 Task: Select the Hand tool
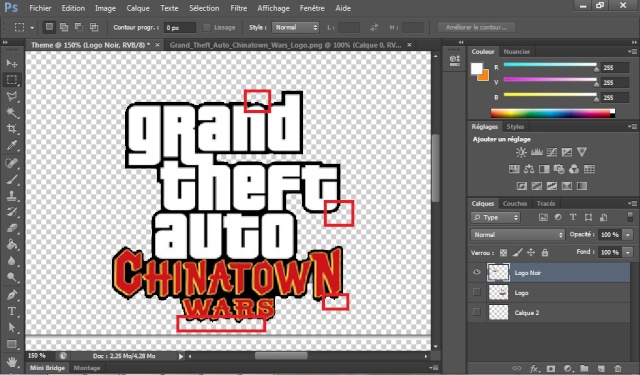pyautogui.click(x=12, y=361)
